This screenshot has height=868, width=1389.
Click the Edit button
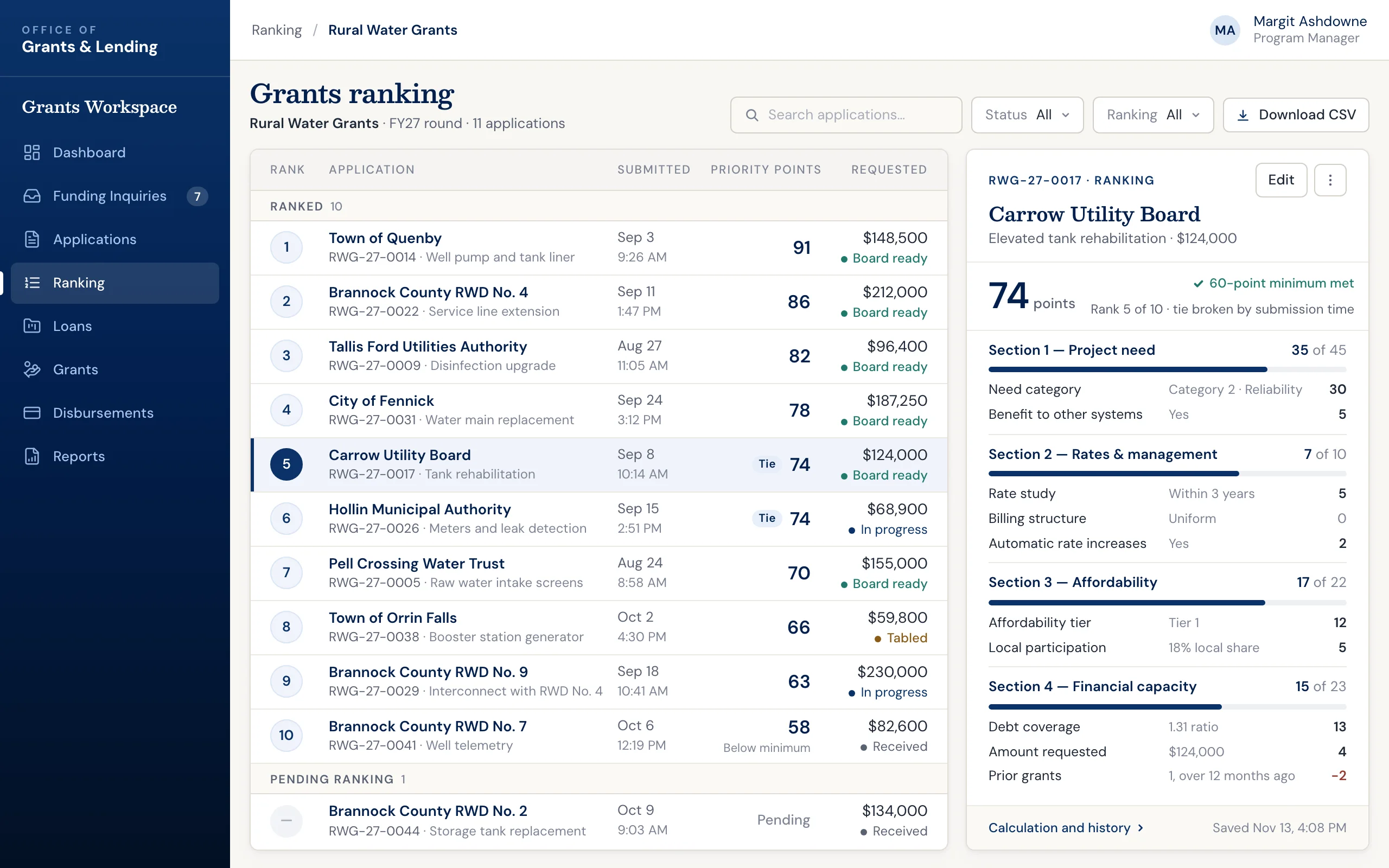click(1280, 180)
